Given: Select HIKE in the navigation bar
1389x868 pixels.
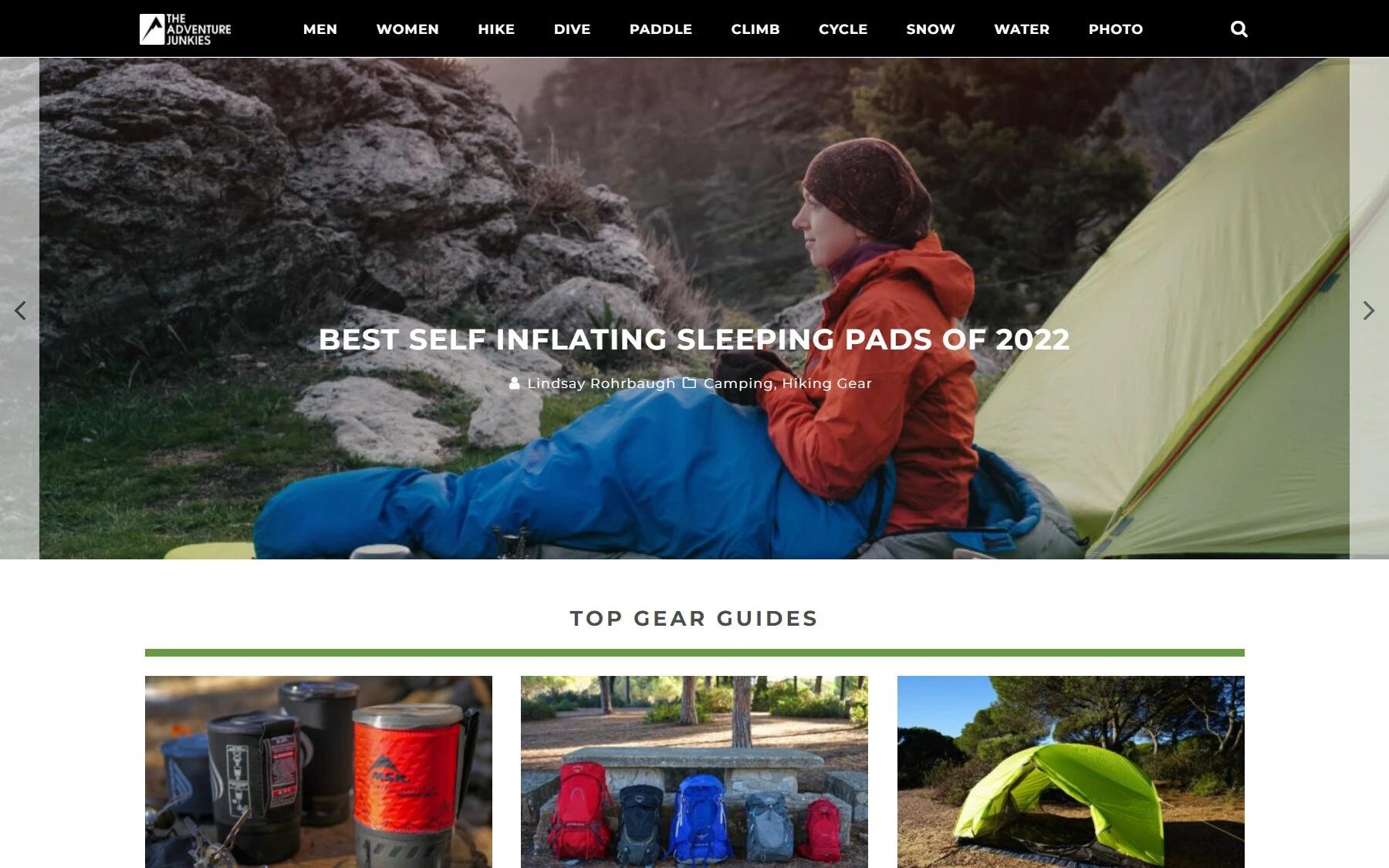Looking at the screenshot, I should (496, 29).
